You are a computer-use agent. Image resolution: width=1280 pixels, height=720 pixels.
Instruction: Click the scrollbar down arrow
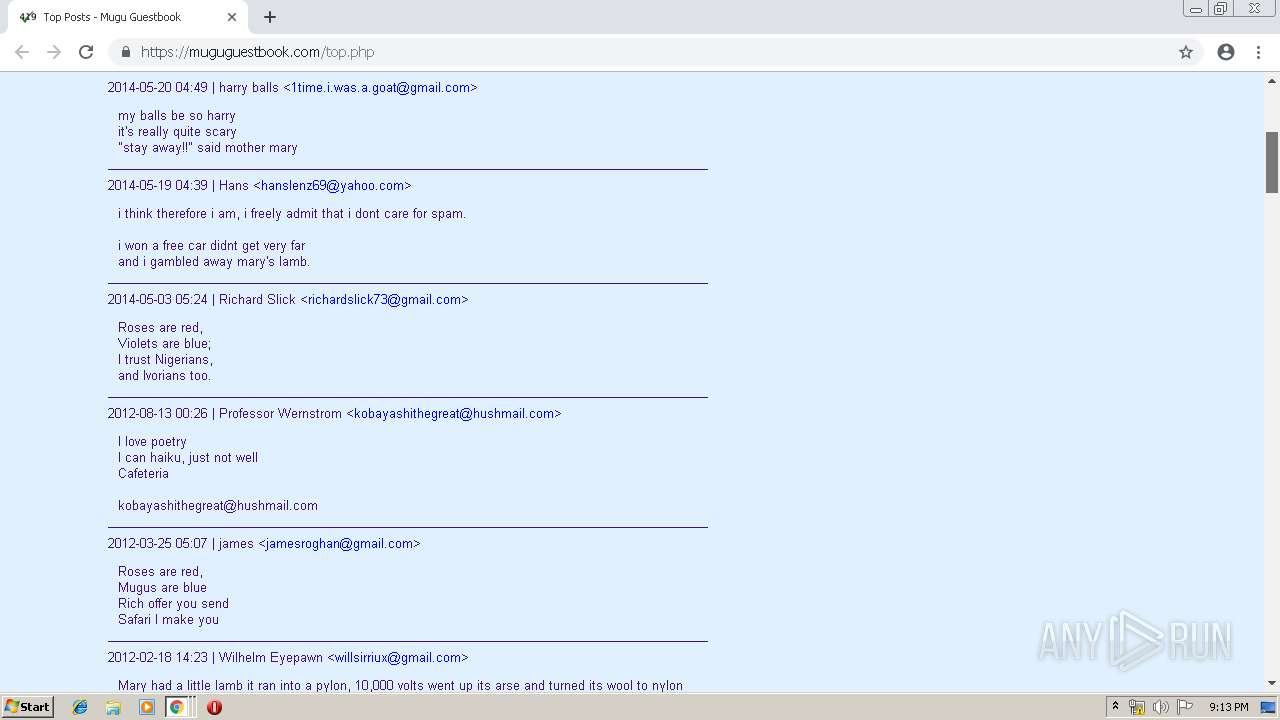(x=1272, y=683)
